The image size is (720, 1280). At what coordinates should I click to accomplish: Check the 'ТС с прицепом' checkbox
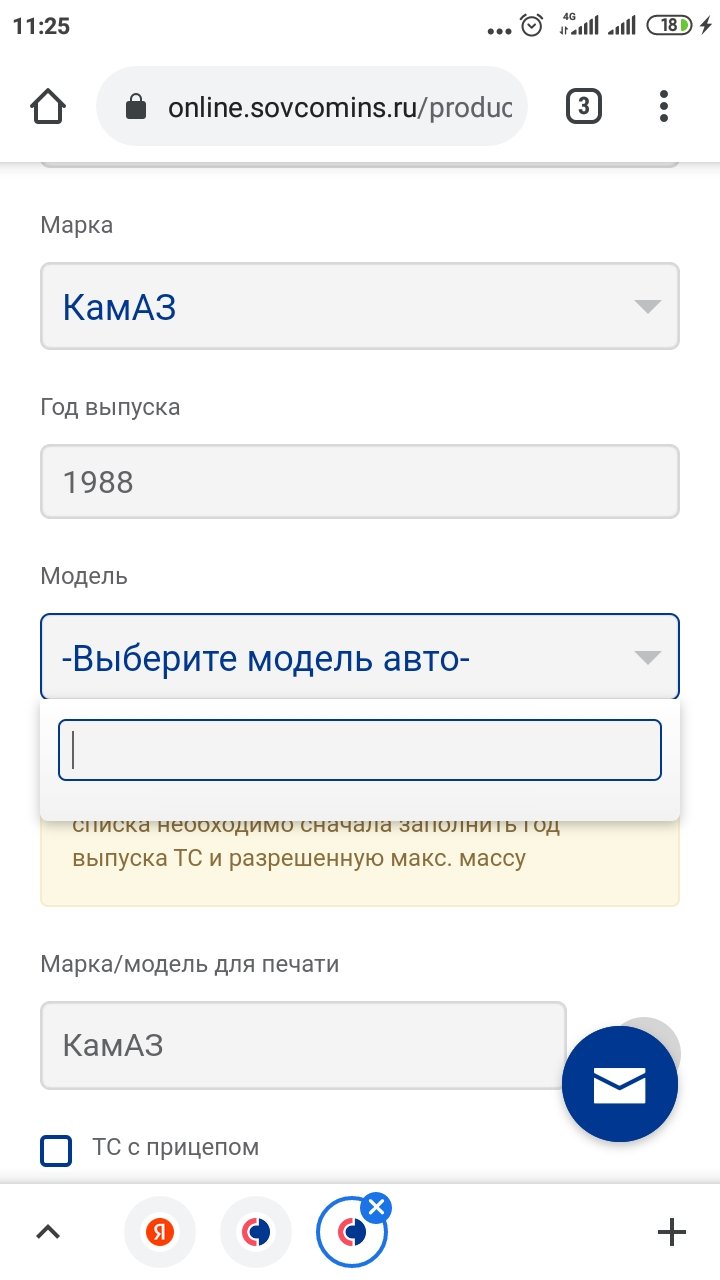click(x=57, y=1150)
